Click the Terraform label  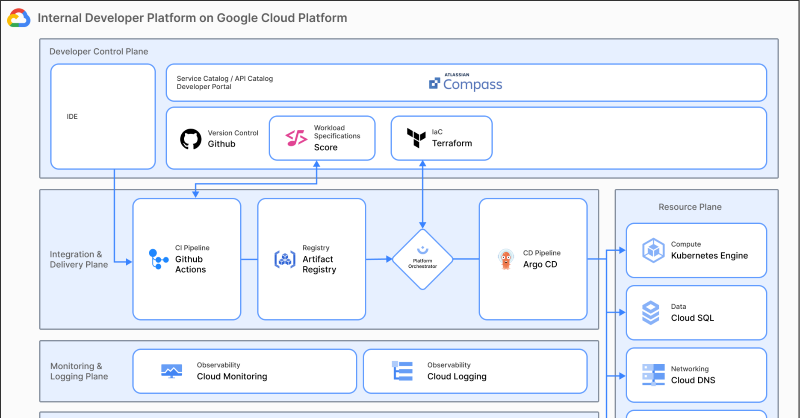click(x=452, y=143)
